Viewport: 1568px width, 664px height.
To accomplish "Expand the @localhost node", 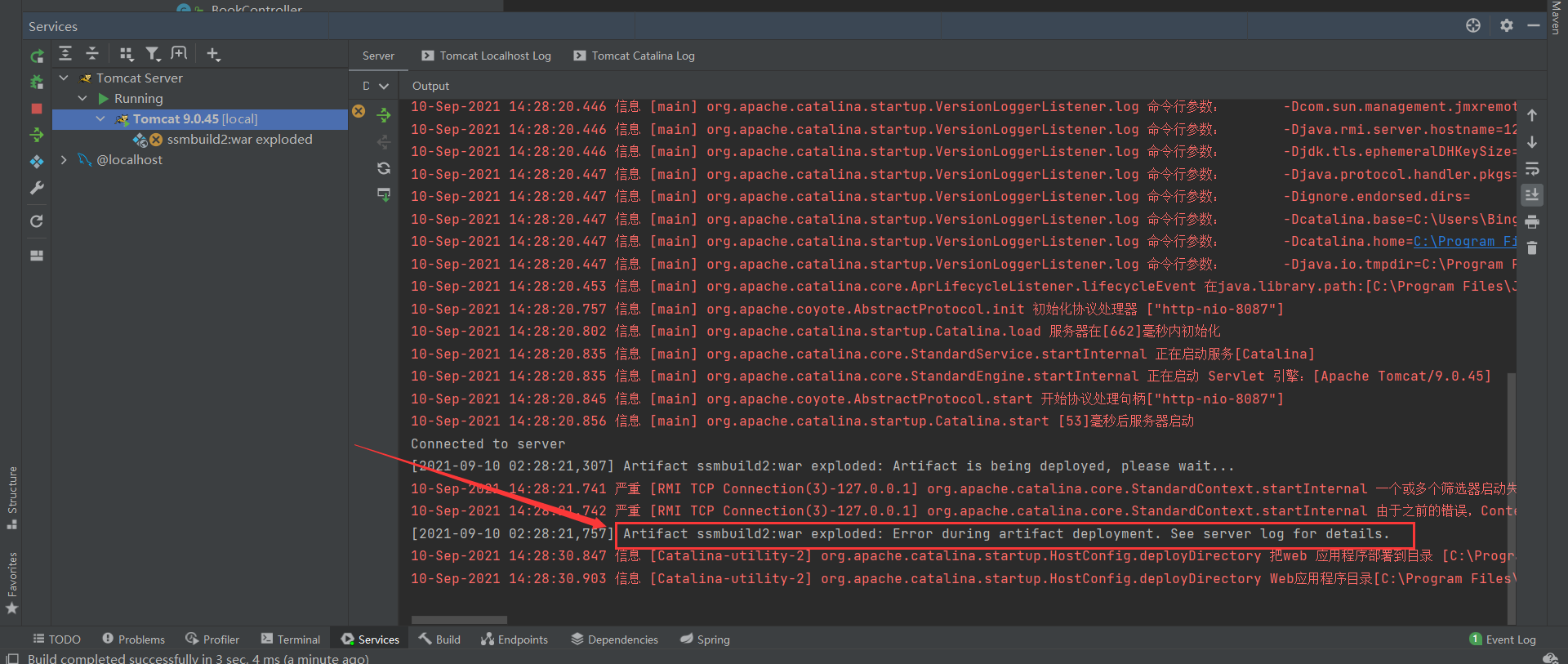I will pyautogui.click(x=64, y=160).
